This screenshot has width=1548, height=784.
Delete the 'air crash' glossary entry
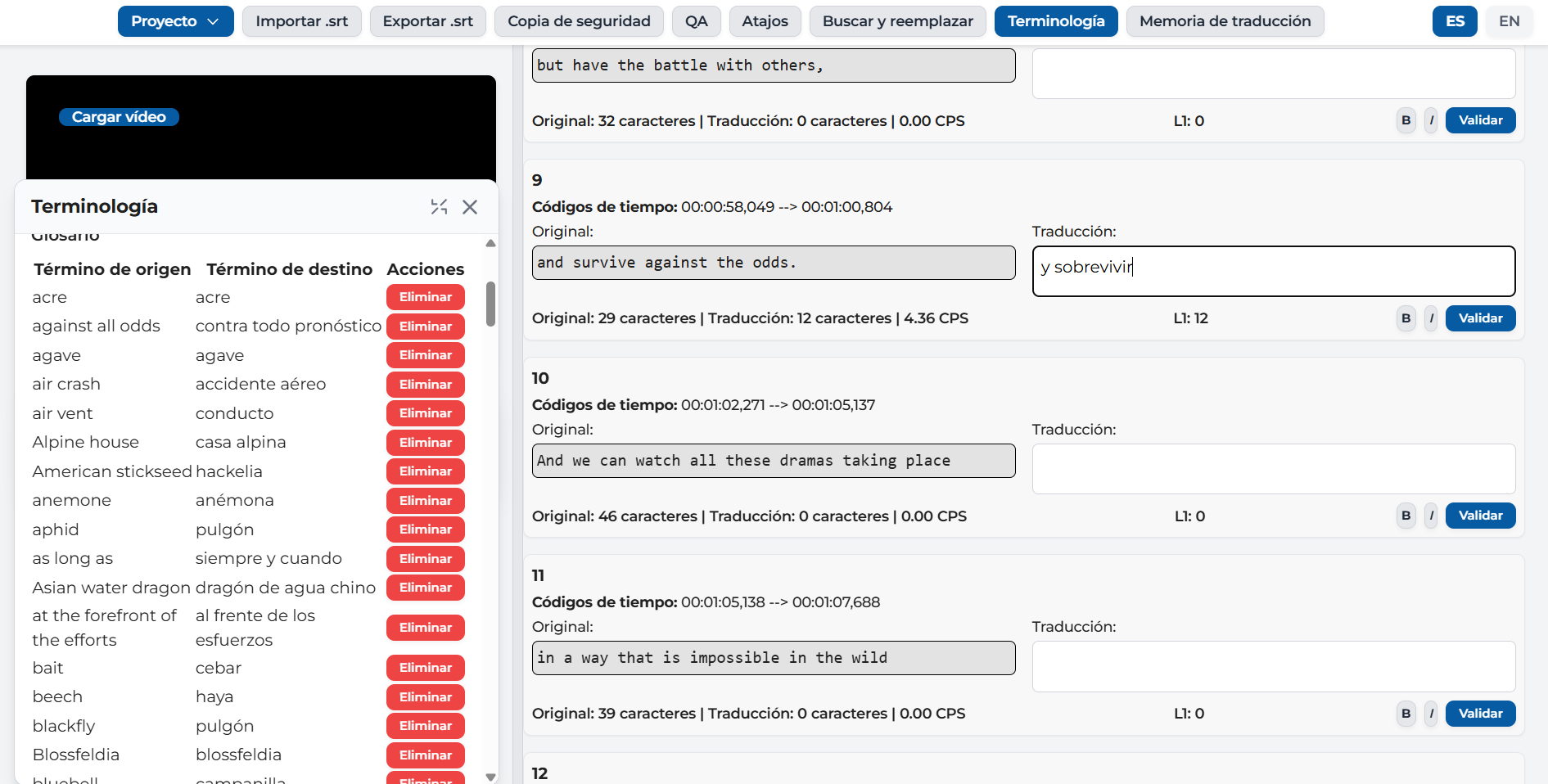point(426,385)
